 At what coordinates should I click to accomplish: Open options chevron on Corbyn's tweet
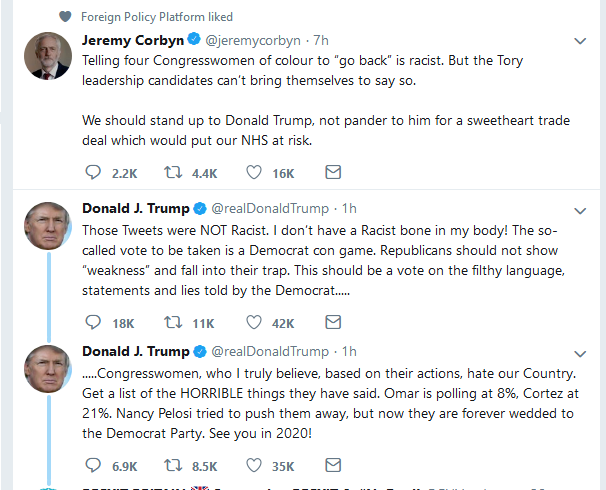[579, 41]
